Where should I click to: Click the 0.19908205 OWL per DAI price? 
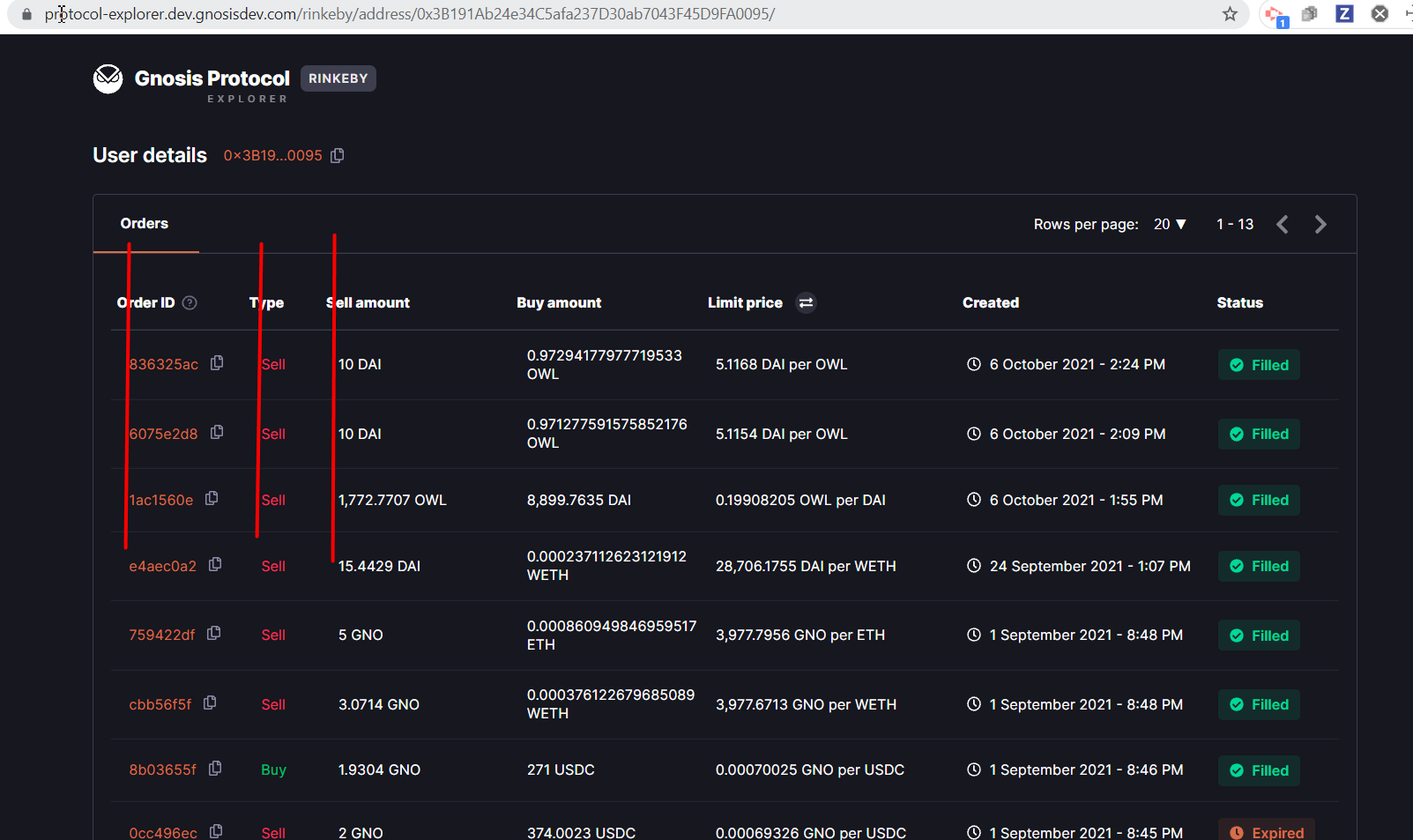[x=800, y=500]
